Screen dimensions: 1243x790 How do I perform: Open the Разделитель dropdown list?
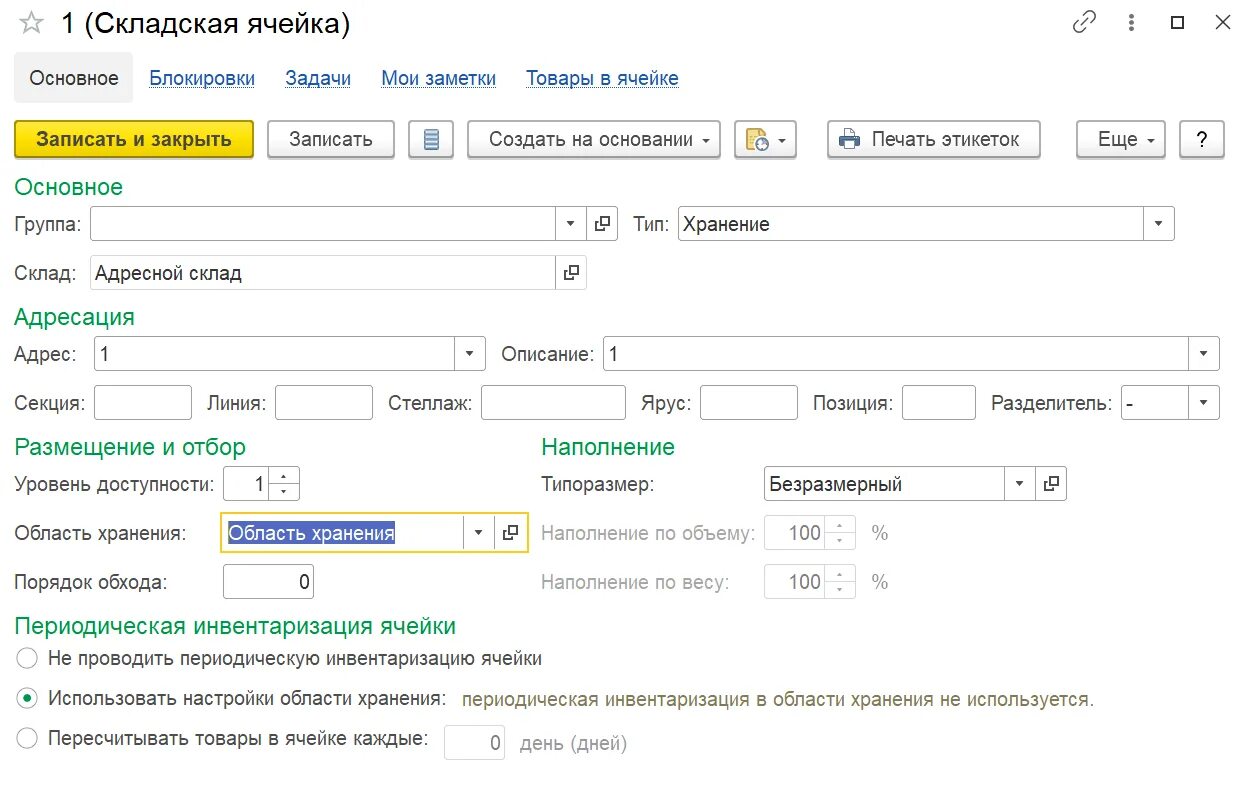1204,403
